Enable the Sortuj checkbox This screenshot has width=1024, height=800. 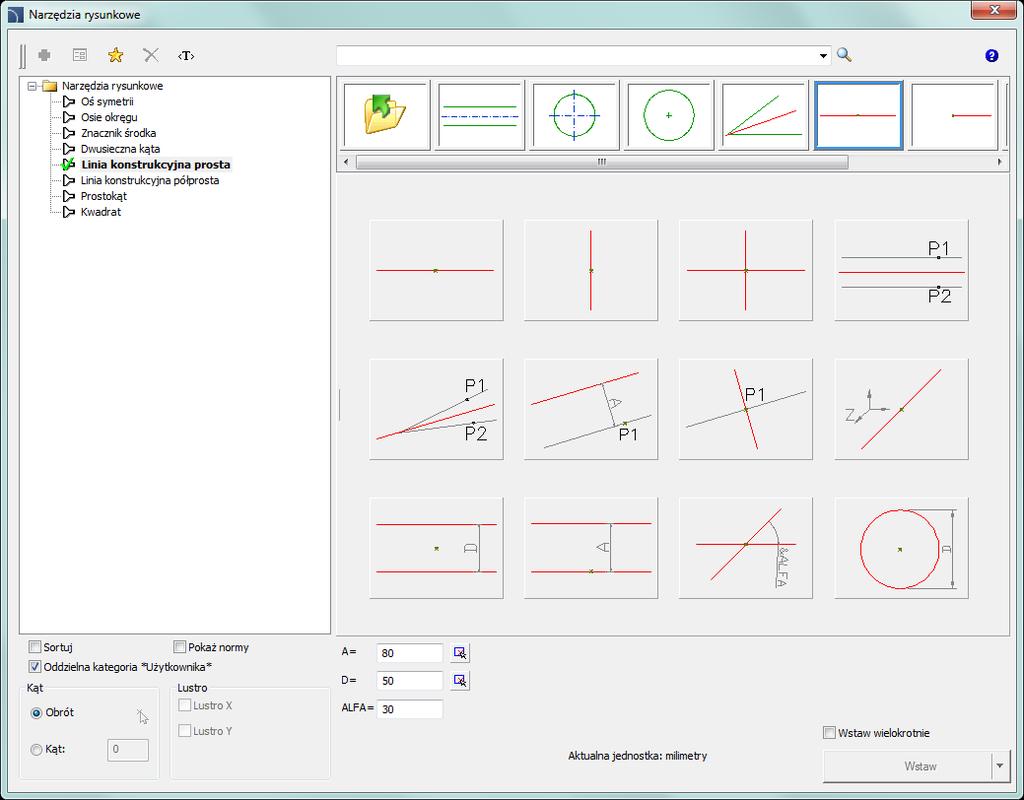tap(35, 647)
